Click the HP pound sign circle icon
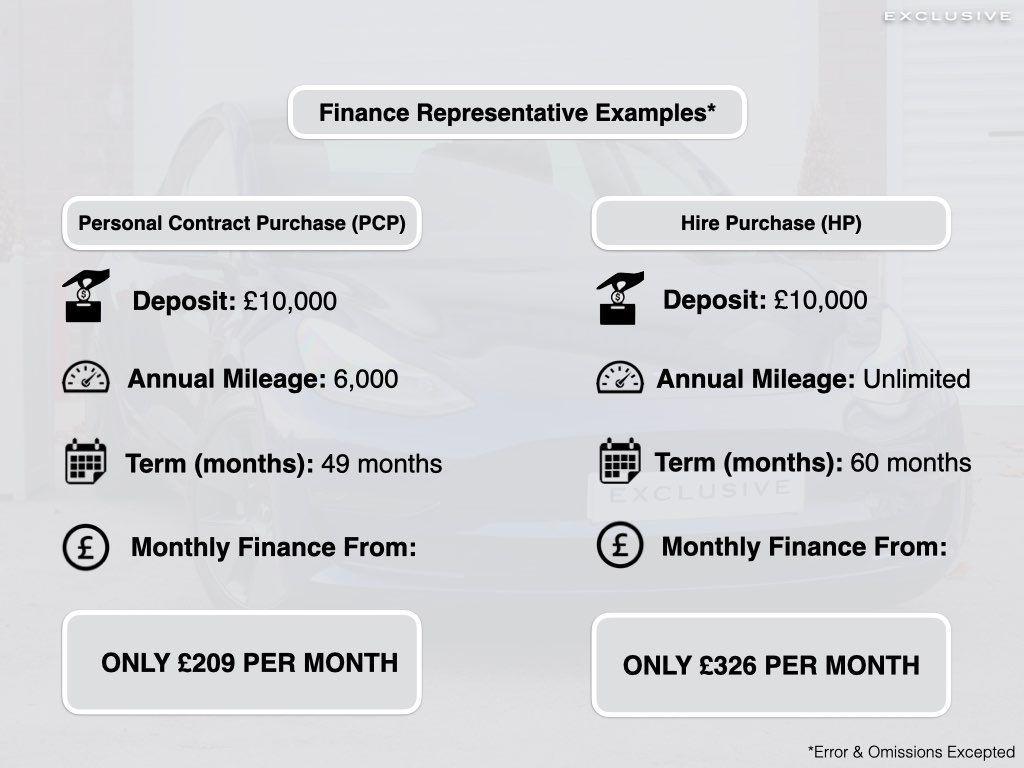This screenshot has width=1024, height=768. tap(620, 545)
